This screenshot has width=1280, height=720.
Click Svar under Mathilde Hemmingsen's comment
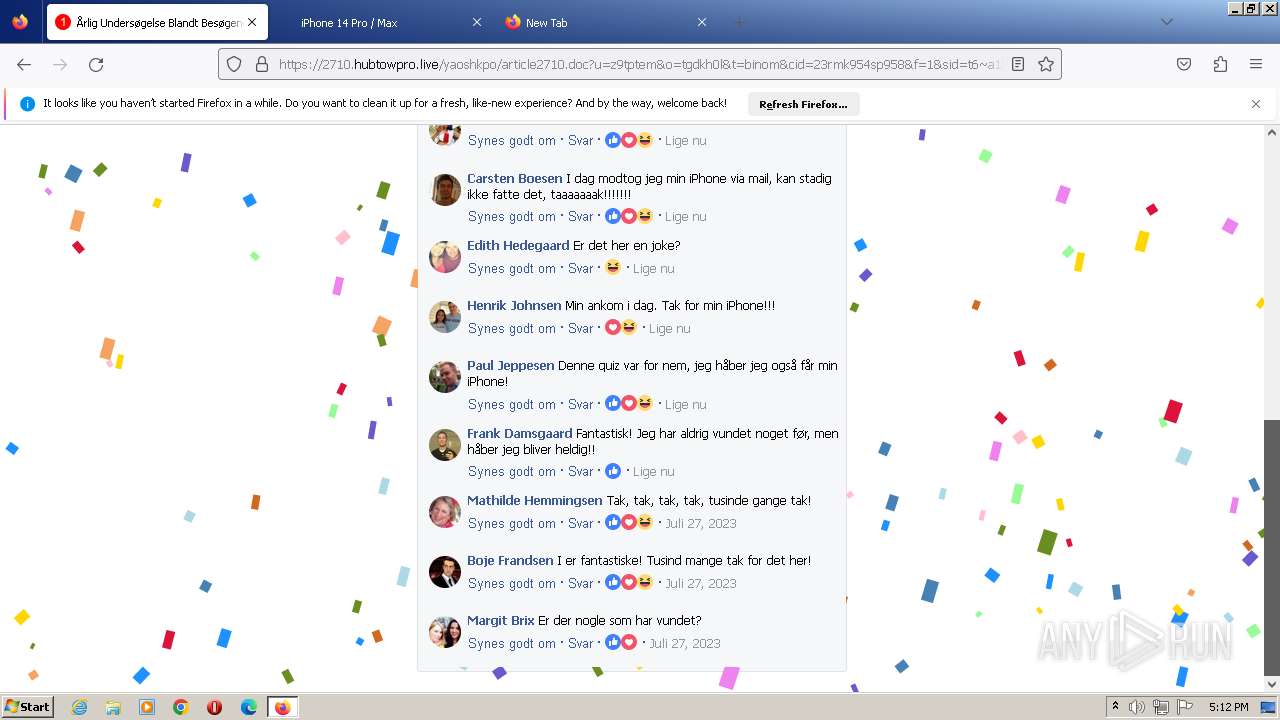point(581,524)
